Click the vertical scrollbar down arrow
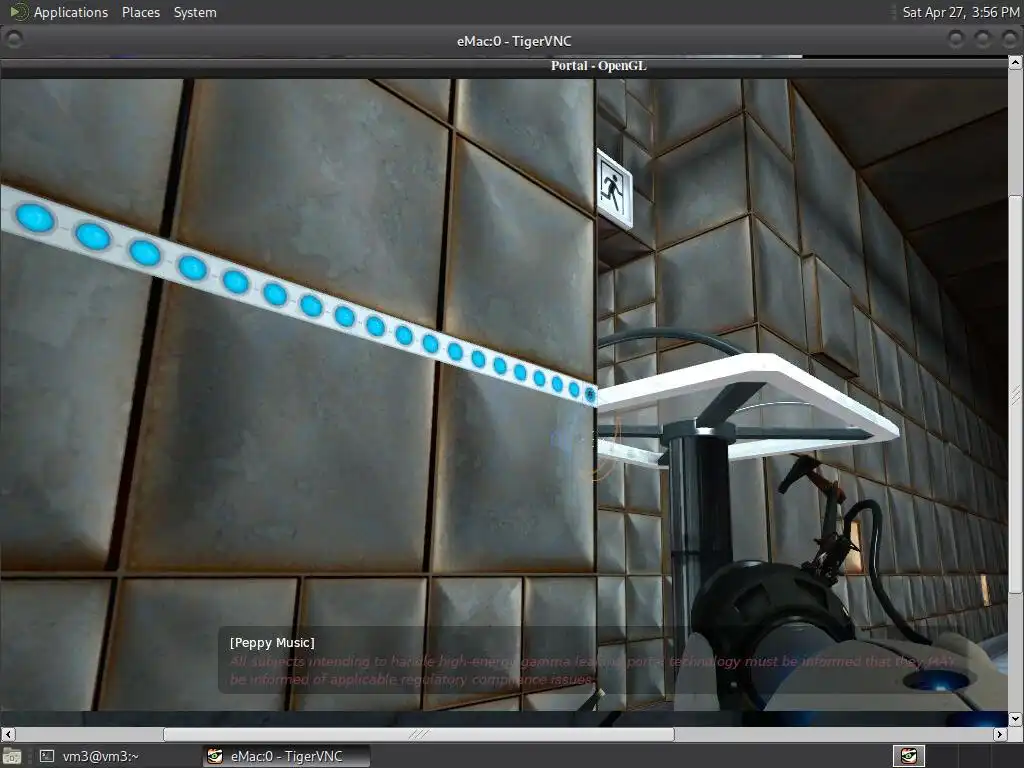Viewport: 1024px width, 768px height. (x=1015, y=718)
